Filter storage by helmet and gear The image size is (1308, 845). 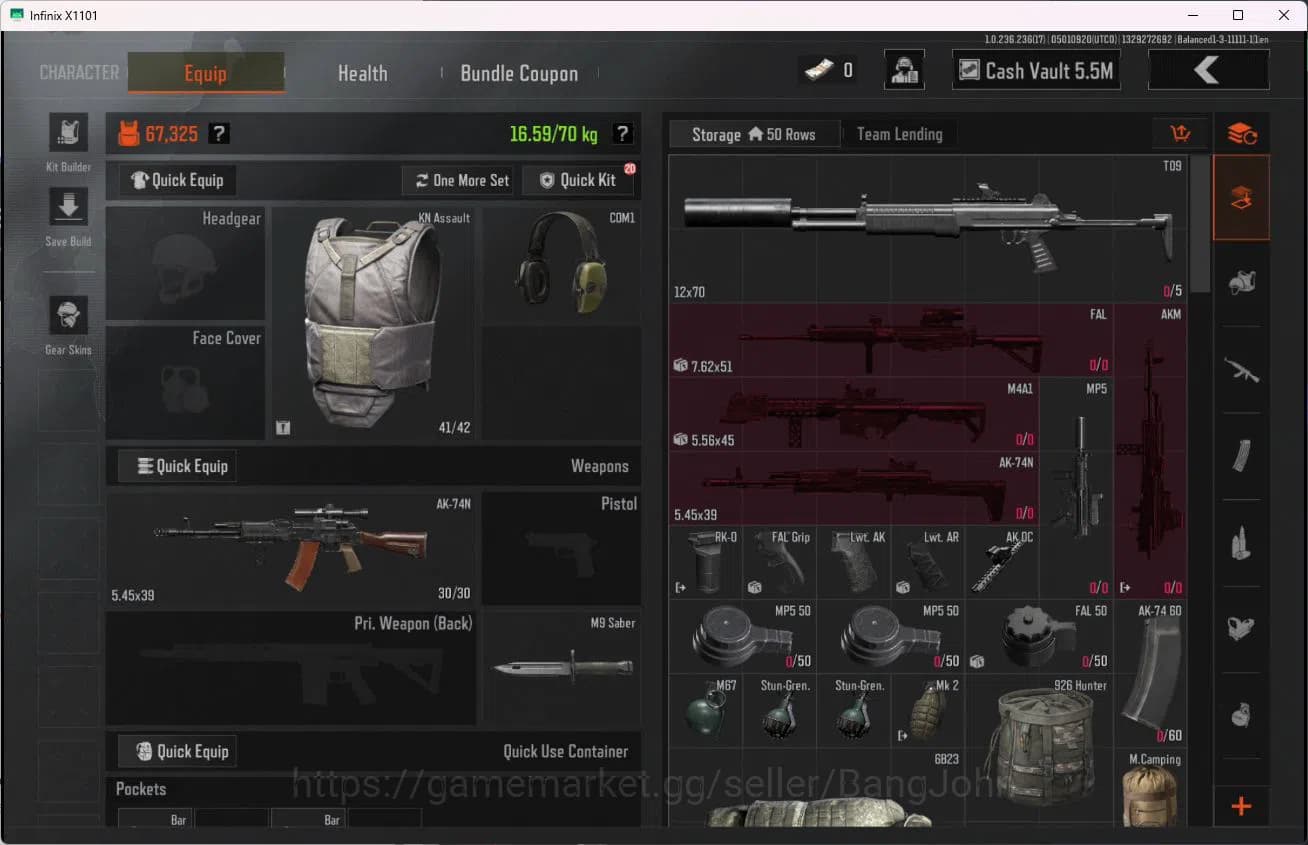tap(1242, 283)
